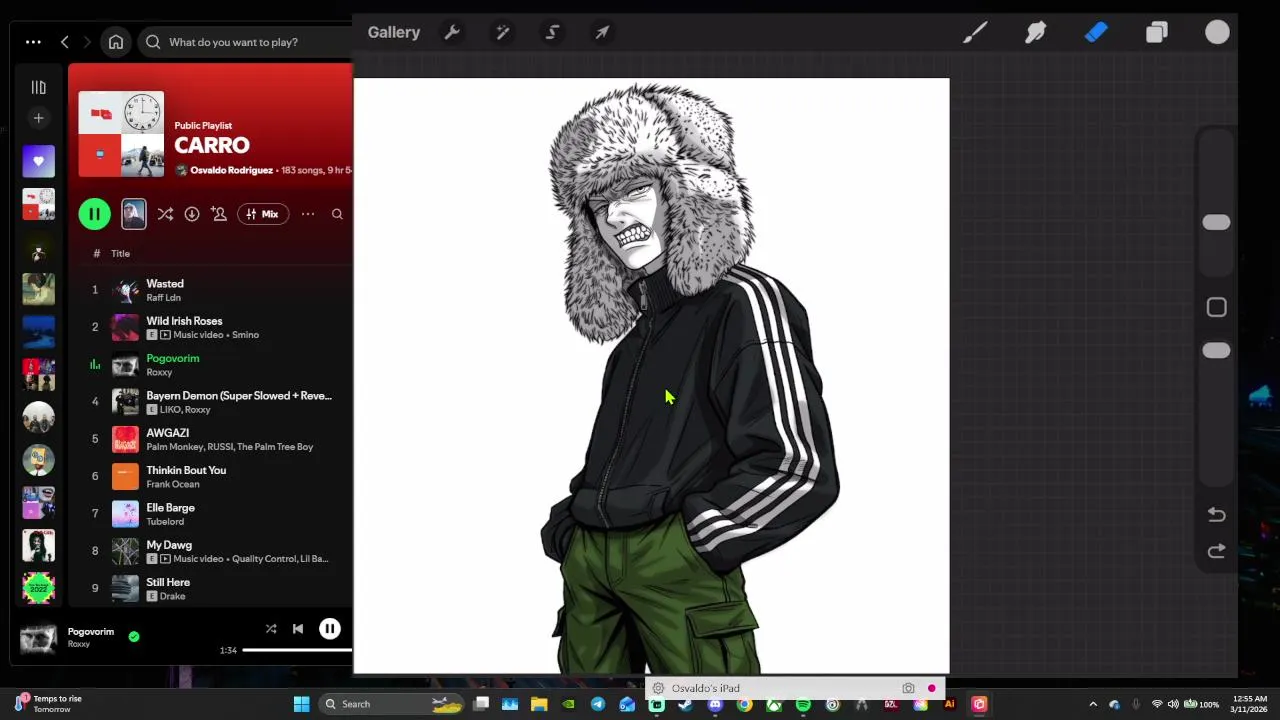
Task: Select the Smudge tool in Procreate
Action: tap(1036, 32)
